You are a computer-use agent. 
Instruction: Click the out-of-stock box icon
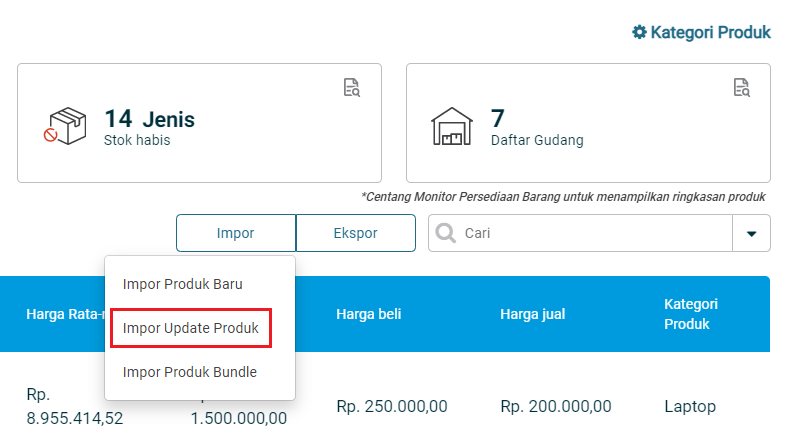click(x=65, y=126)
